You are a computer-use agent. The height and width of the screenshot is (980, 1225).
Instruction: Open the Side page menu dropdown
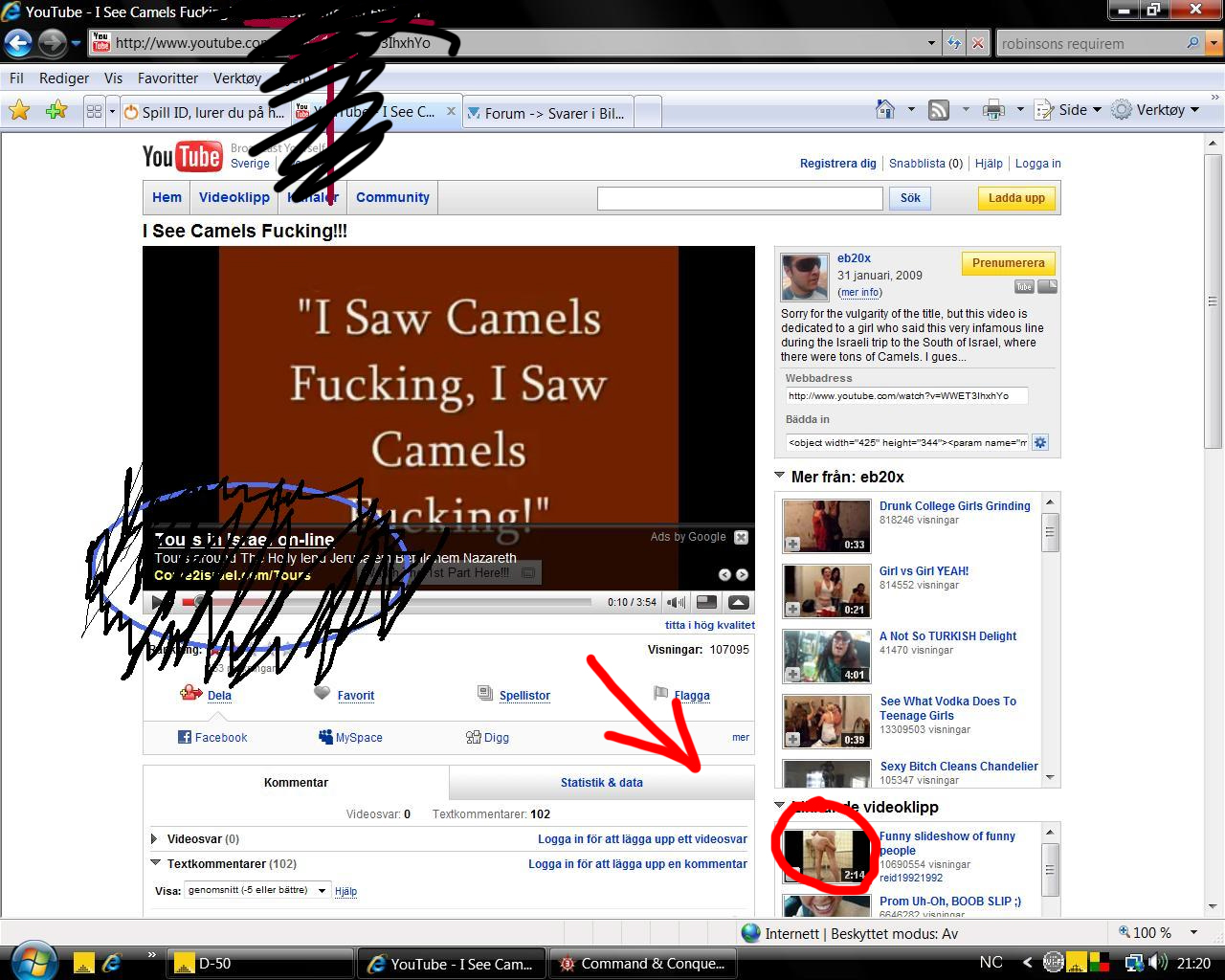[x=1069, y=110]
